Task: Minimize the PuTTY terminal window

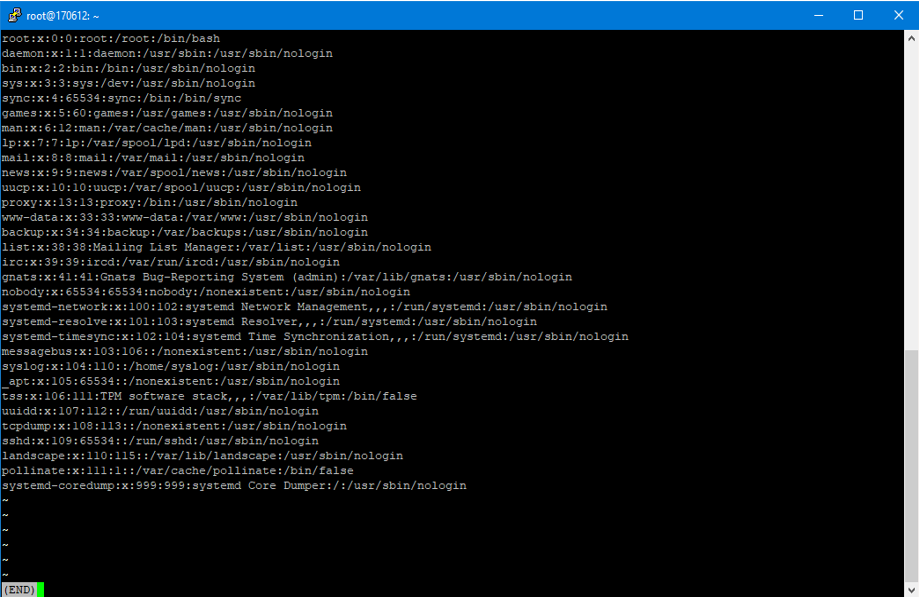Action: (x=812, y=15)
